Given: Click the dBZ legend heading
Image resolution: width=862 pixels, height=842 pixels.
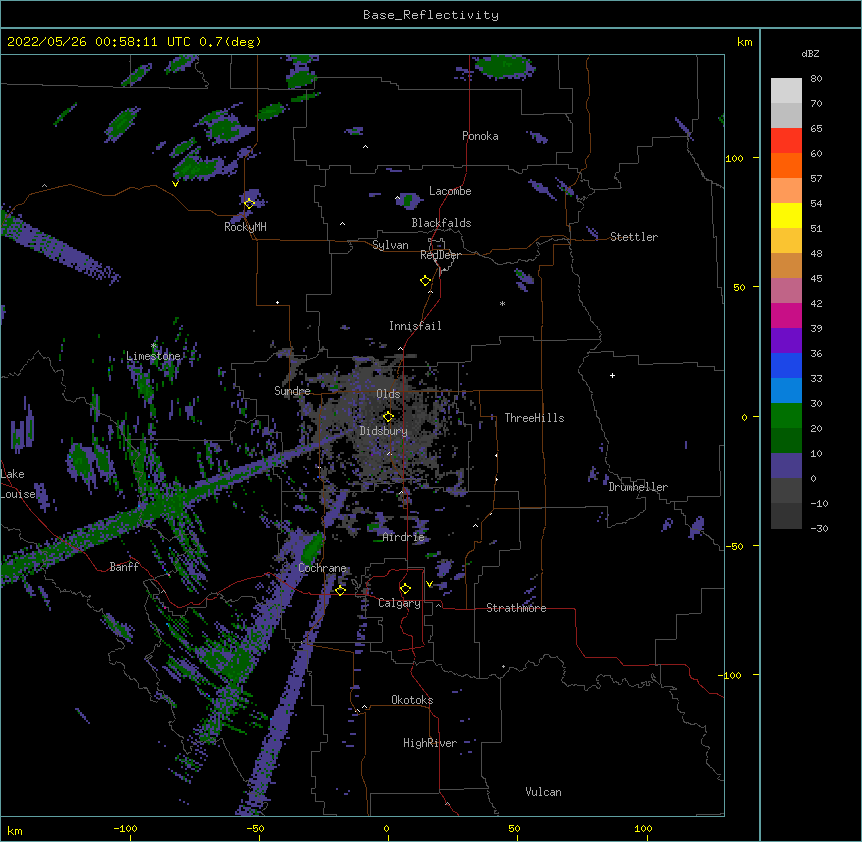Looking at the screenshot, I should (810, 53).
